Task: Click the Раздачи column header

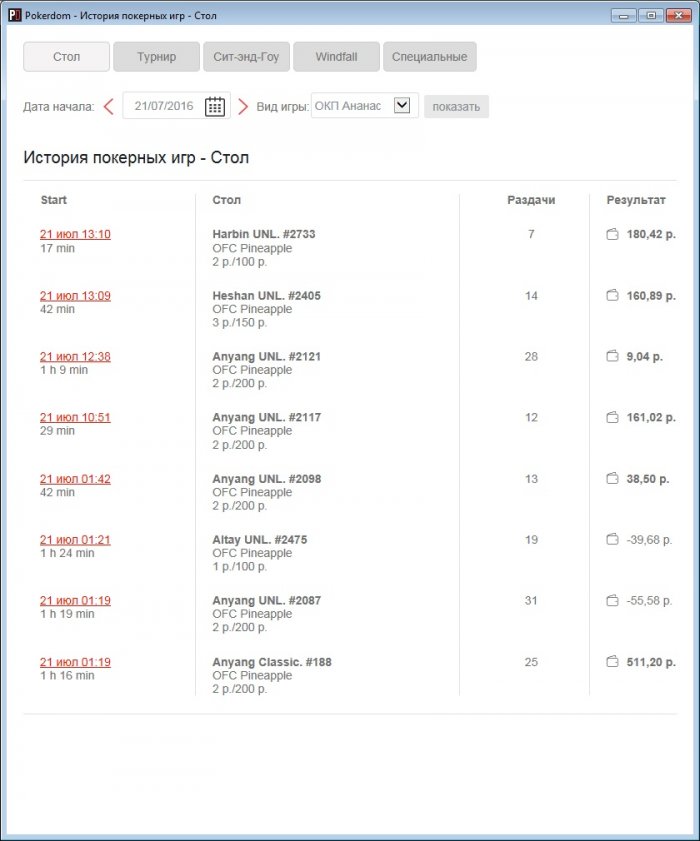Action: click(x=531, y=200)
